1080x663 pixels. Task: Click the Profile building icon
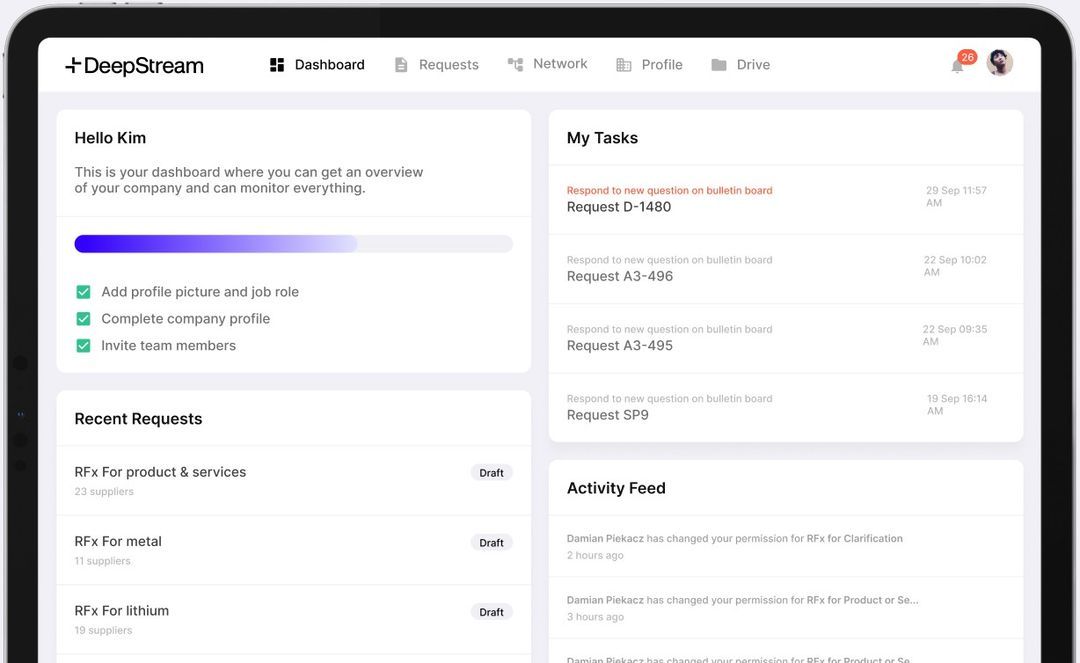(x=624, y=65)
